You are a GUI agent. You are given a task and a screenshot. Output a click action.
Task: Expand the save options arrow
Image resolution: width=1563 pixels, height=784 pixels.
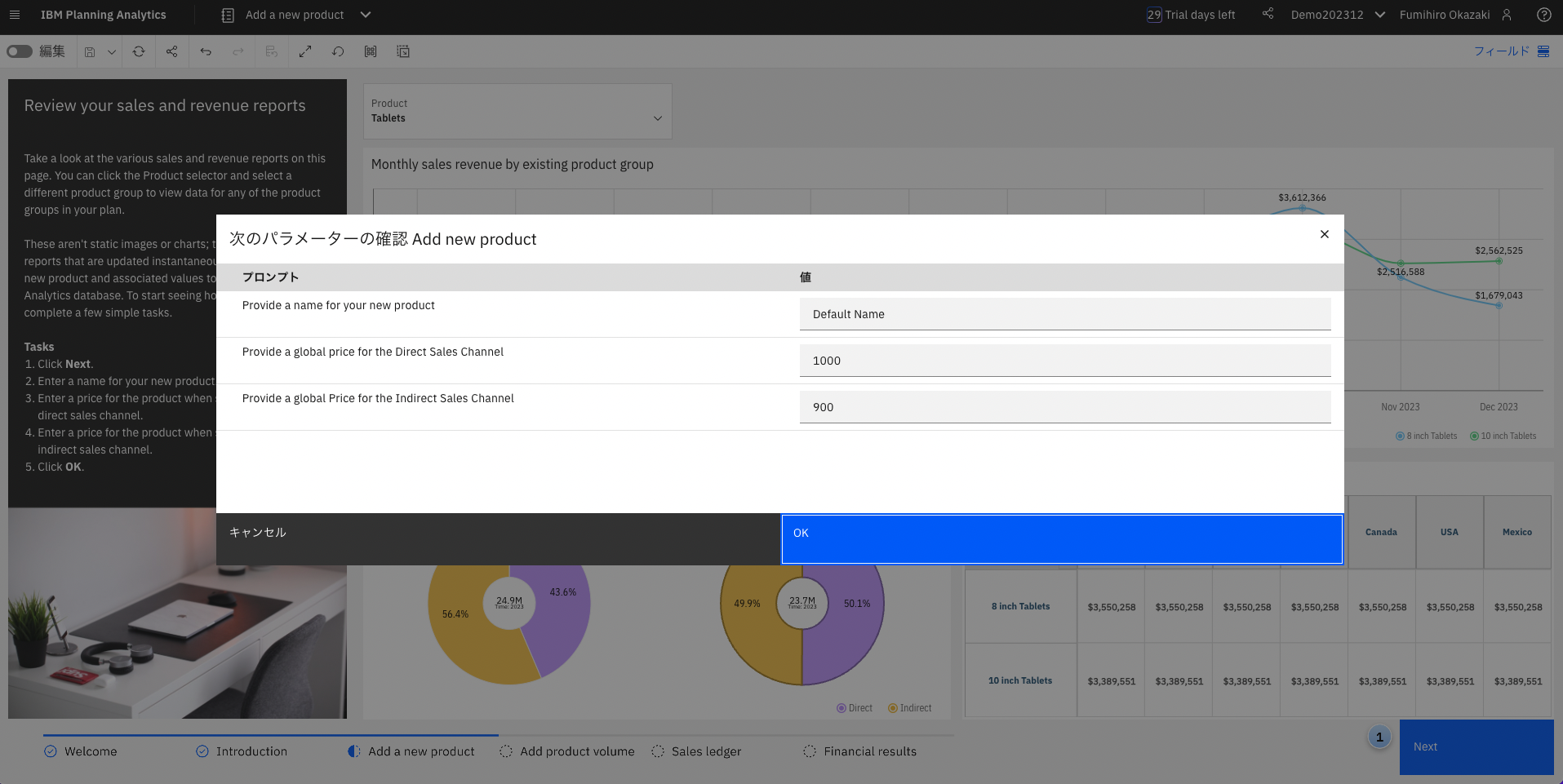[112, 51]
